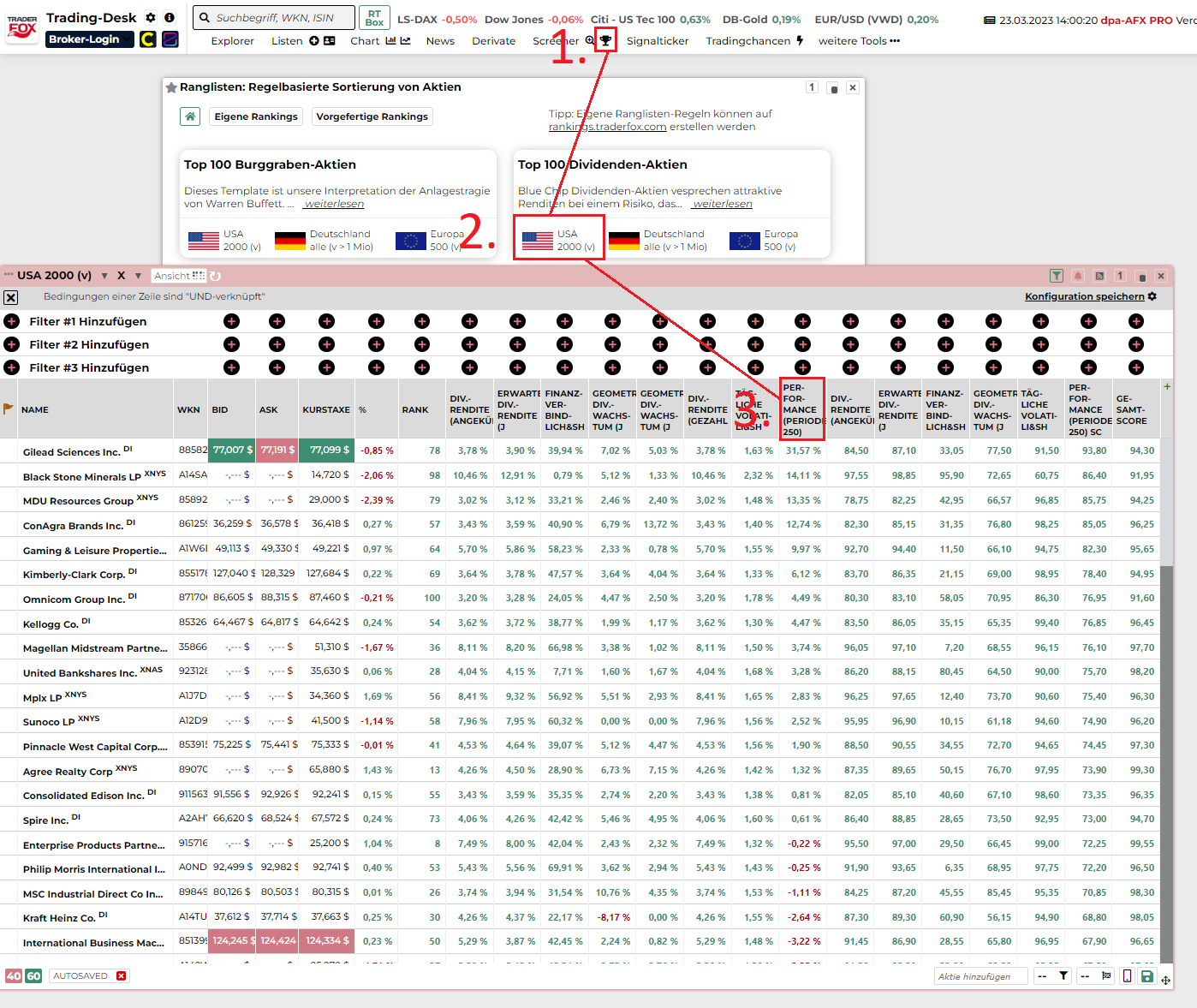The image size is (1197, 1008).
Task: Click the mobile phone icon in the bottom bar
Action: coord(1128,976)
